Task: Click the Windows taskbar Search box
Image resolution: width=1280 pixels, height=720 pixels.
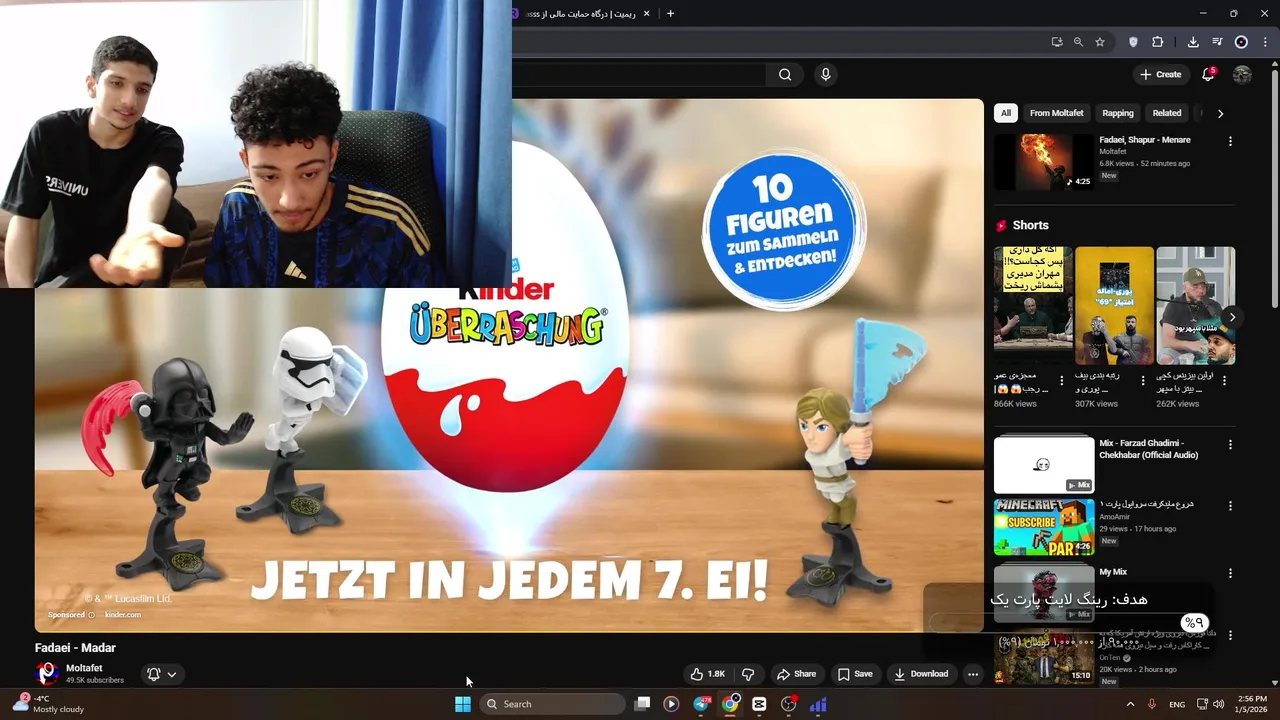Action: pos(553,704)
